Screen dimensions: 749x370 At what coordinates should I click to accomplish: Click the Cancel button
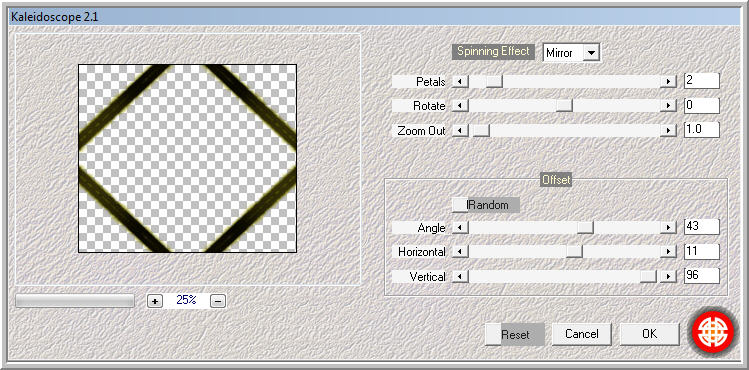pyautogui.click(x=581, y=334)
